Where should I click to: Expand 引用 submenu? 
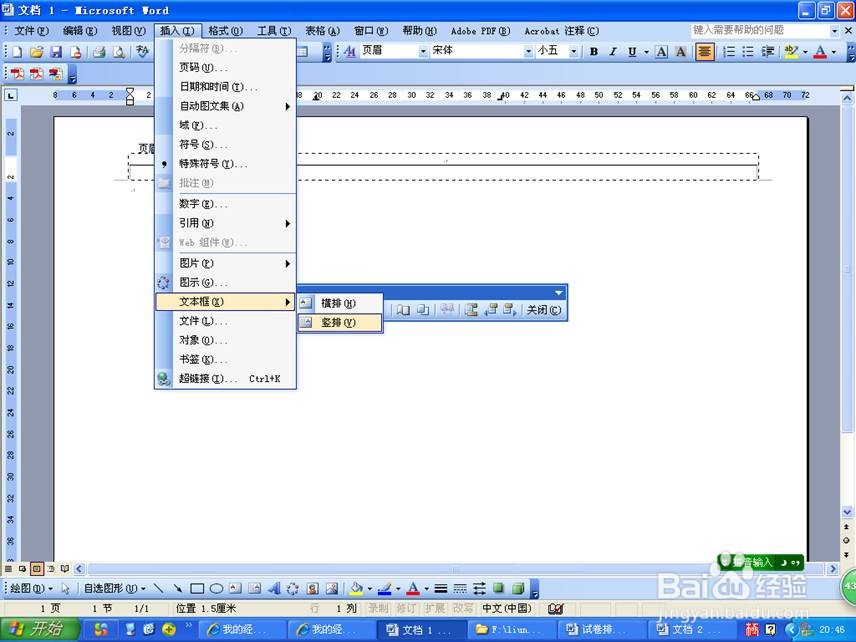(x=225, y=223)
